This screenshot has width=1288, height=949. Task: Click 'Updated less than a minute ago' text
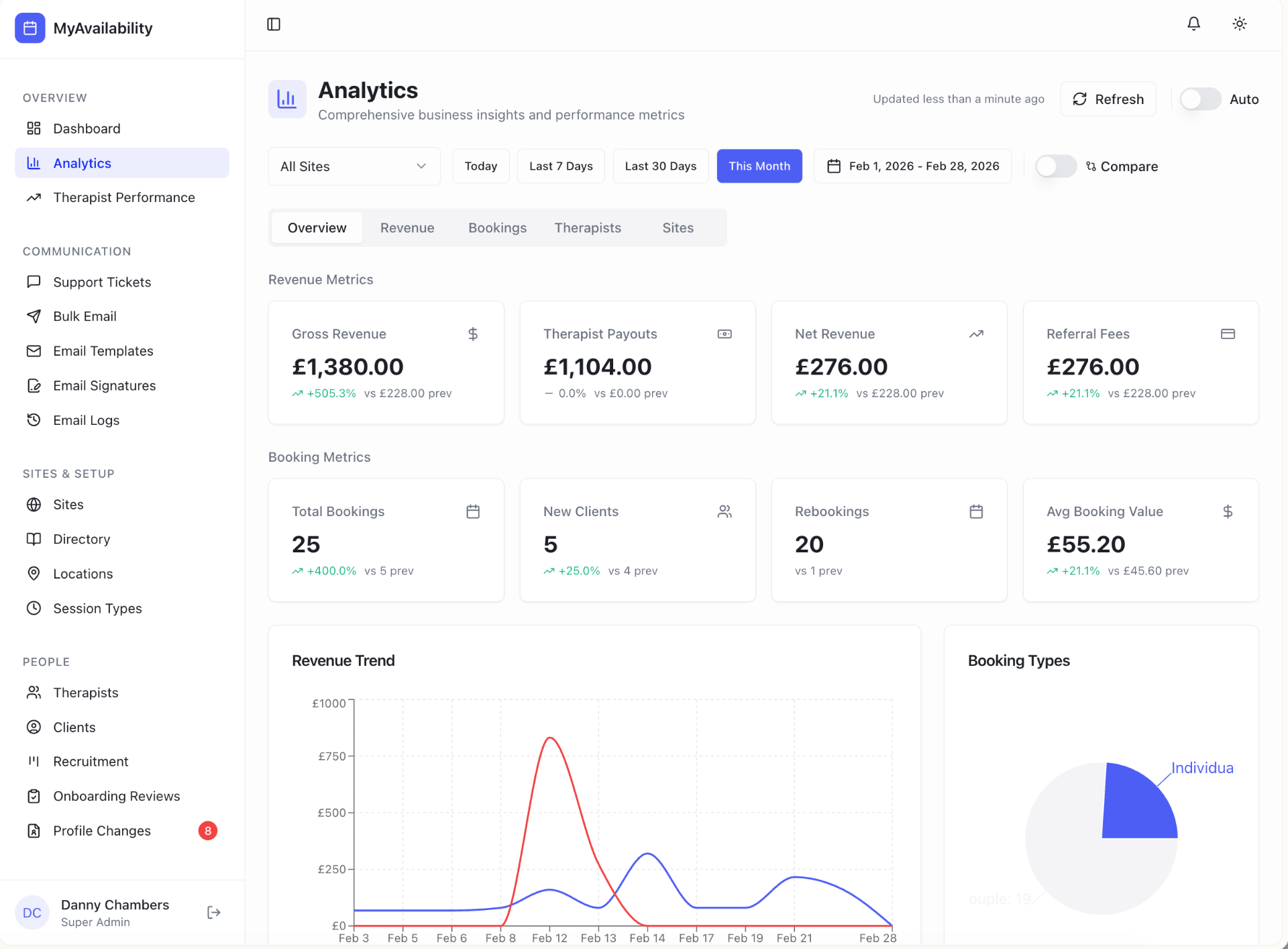[959, 99]
